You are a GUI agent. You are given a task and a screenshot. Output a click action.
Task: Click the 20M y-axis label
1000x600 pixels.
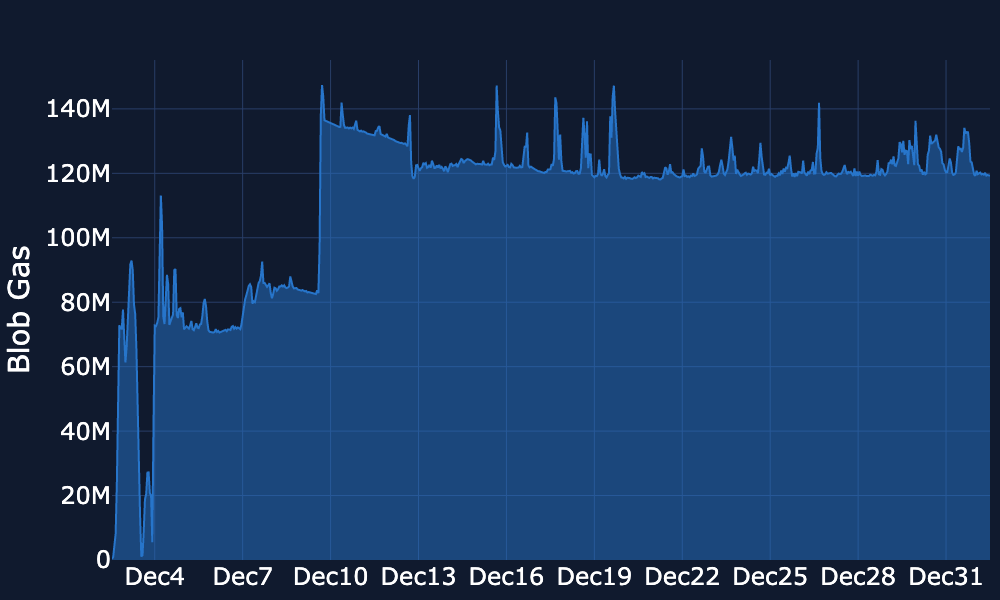pos(85,495)
